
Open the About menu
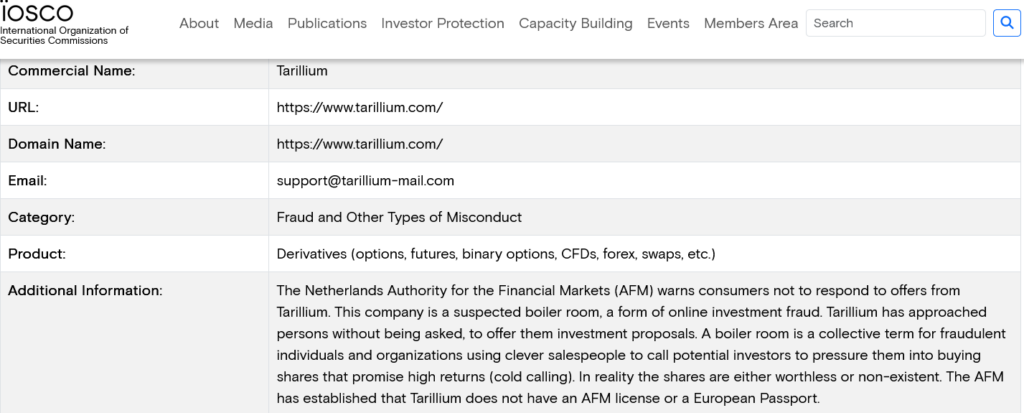pos(199,23)
